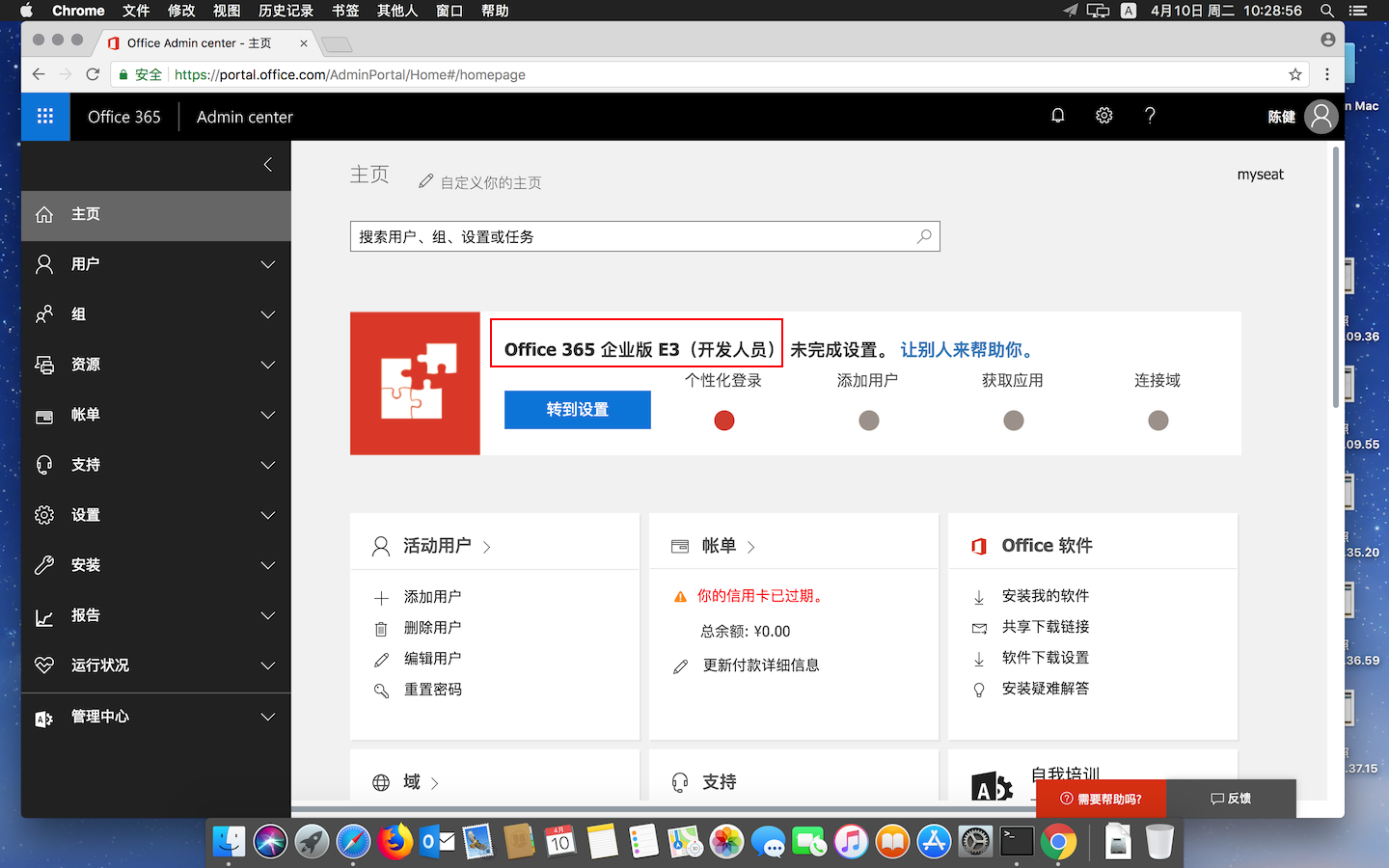
Task: Click the lightbulb icon beside 安装疑难解答
Action: tap(979, 690)
